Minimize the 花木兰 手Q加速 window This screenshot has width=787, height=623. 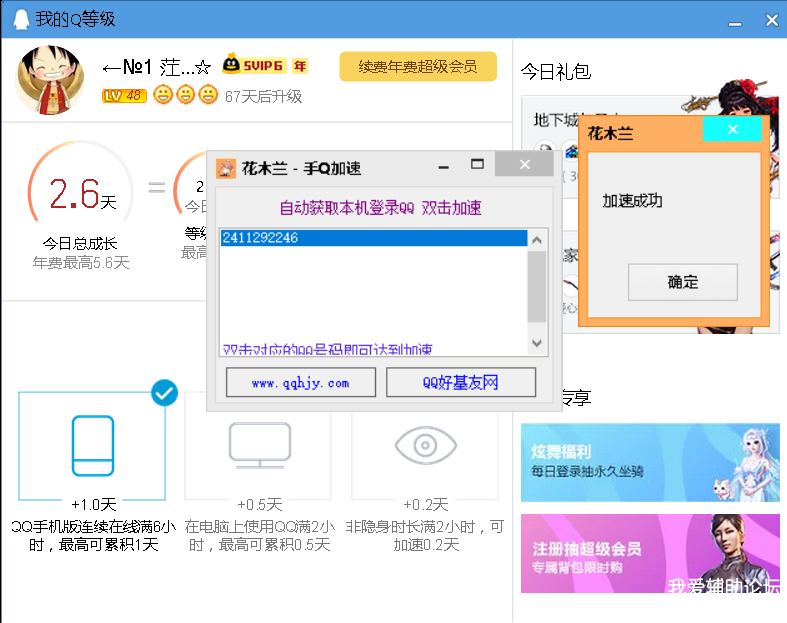tap(443, 167)
